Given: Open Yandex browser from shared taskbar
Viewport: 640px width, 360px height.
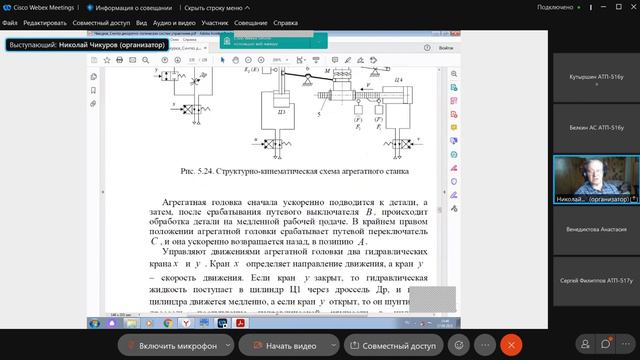Looking at the screenshot, I should (x=186, y=323).
